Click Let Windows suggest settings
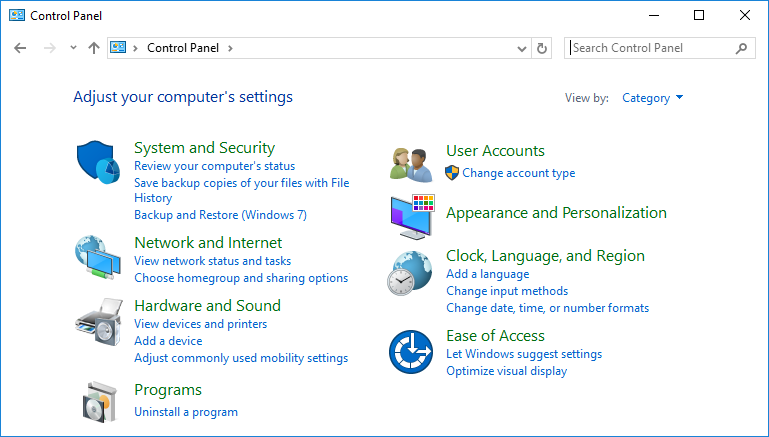This screenshot has height=437, width=769. 524,354
